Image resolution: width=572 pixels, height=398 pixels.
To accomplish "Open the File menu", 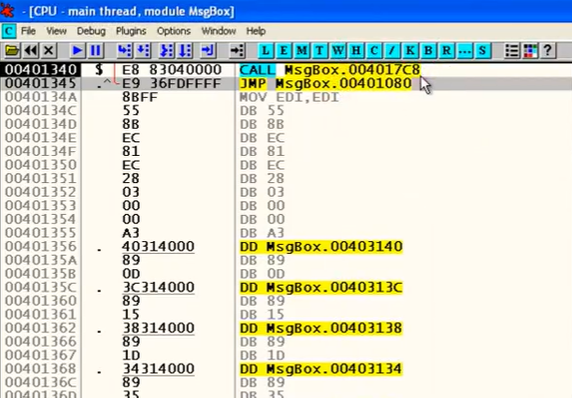I will click(28, 31).
